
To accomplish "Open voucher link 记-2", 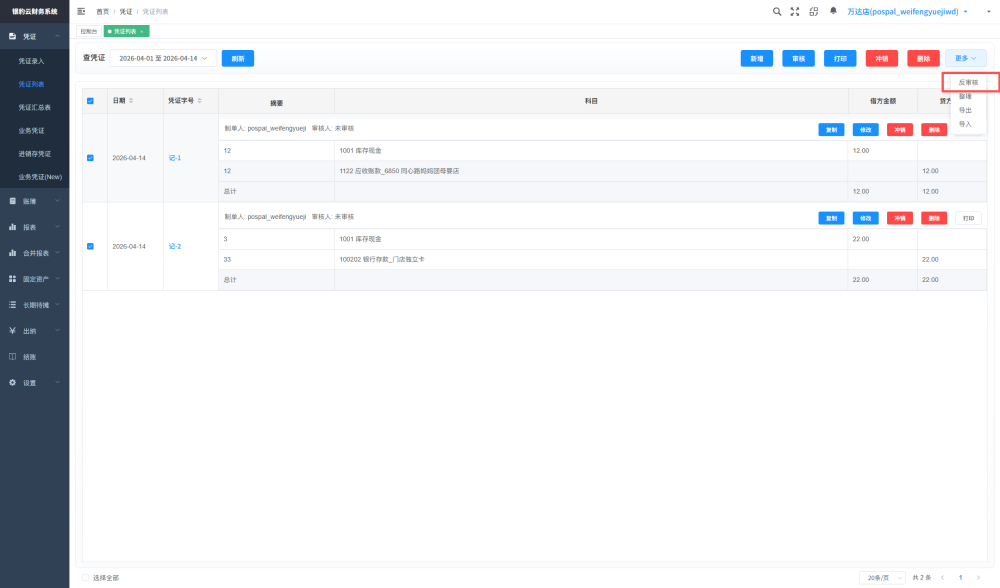I will [x=175, y=246].
